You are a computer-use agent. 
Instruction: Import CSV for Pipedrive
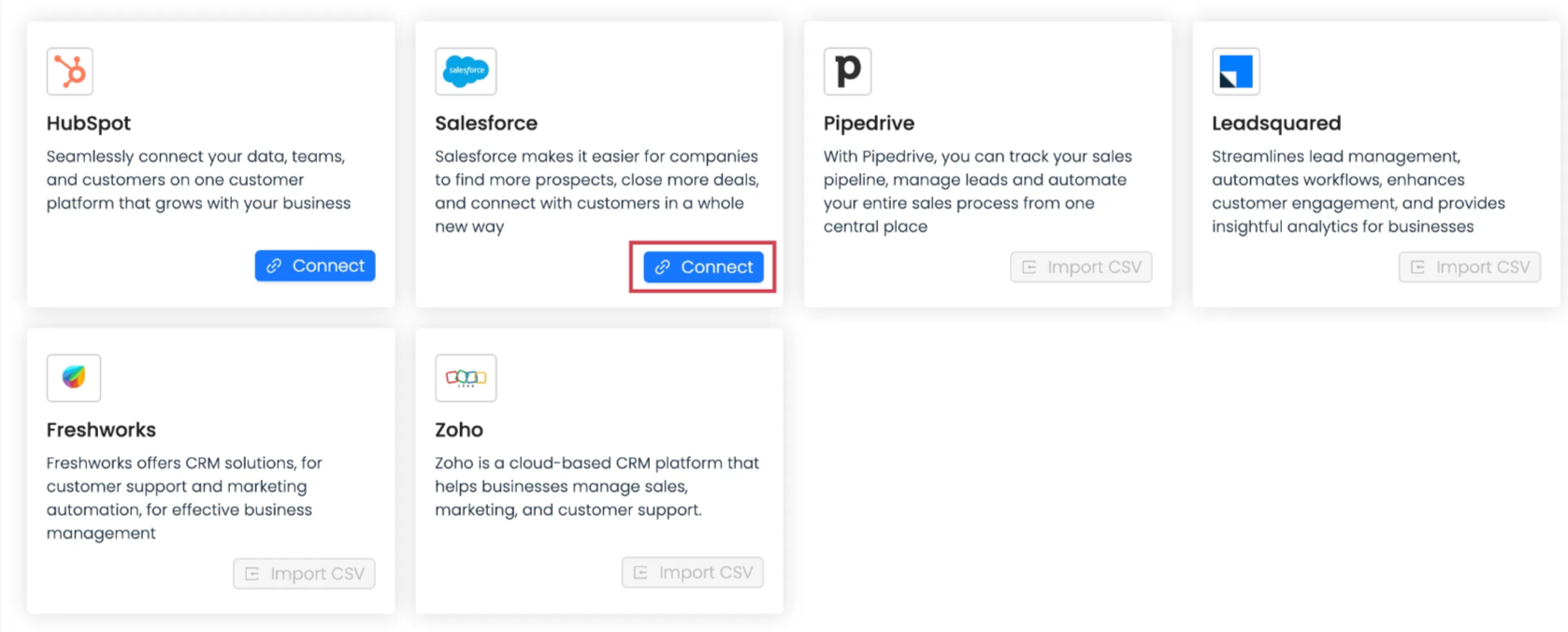1081,267
